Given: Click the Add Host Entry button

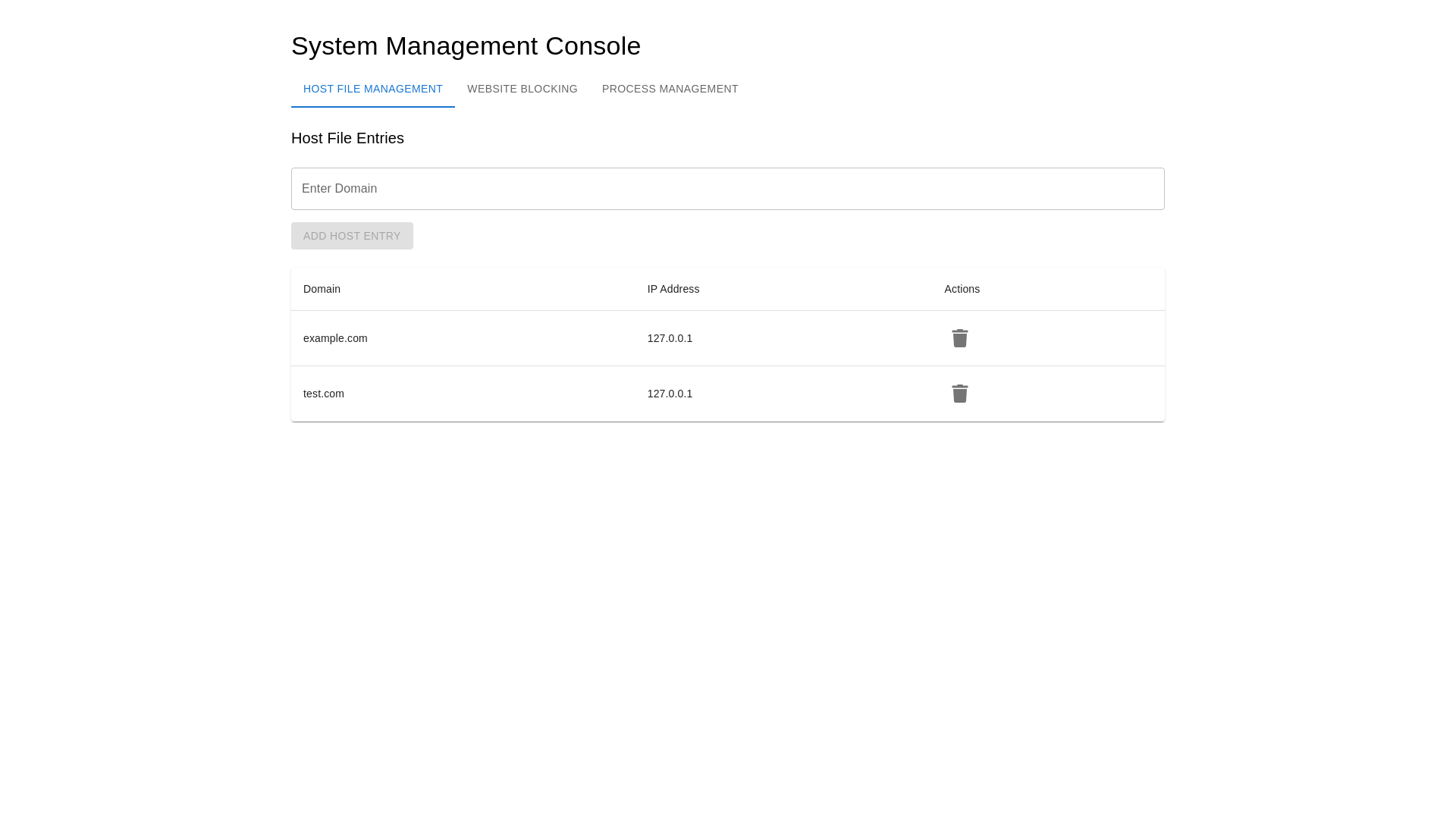Looking at the screenshot, I should click(x=352, y=236).
